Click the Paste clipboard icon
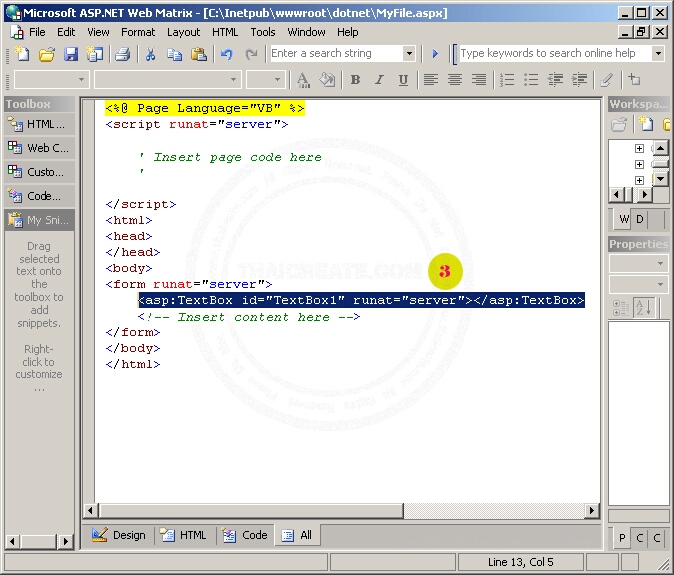 199,54
